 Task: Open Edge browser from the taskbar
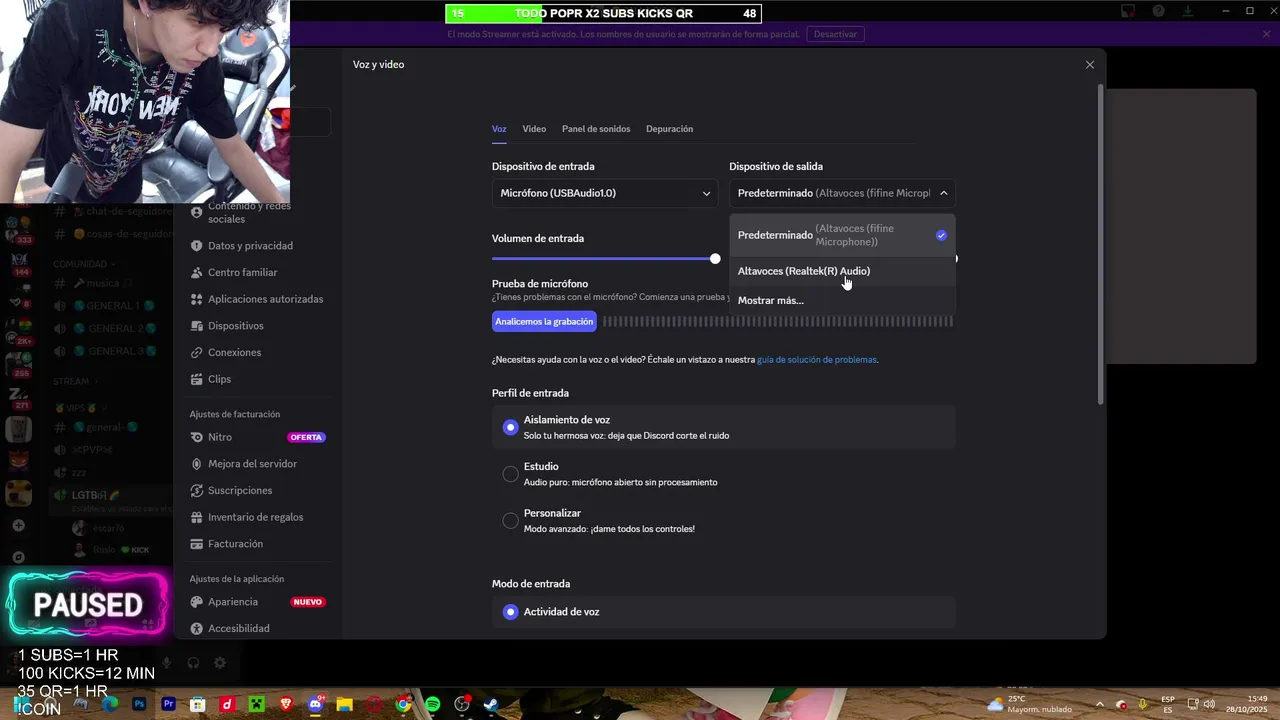[110, 704]
